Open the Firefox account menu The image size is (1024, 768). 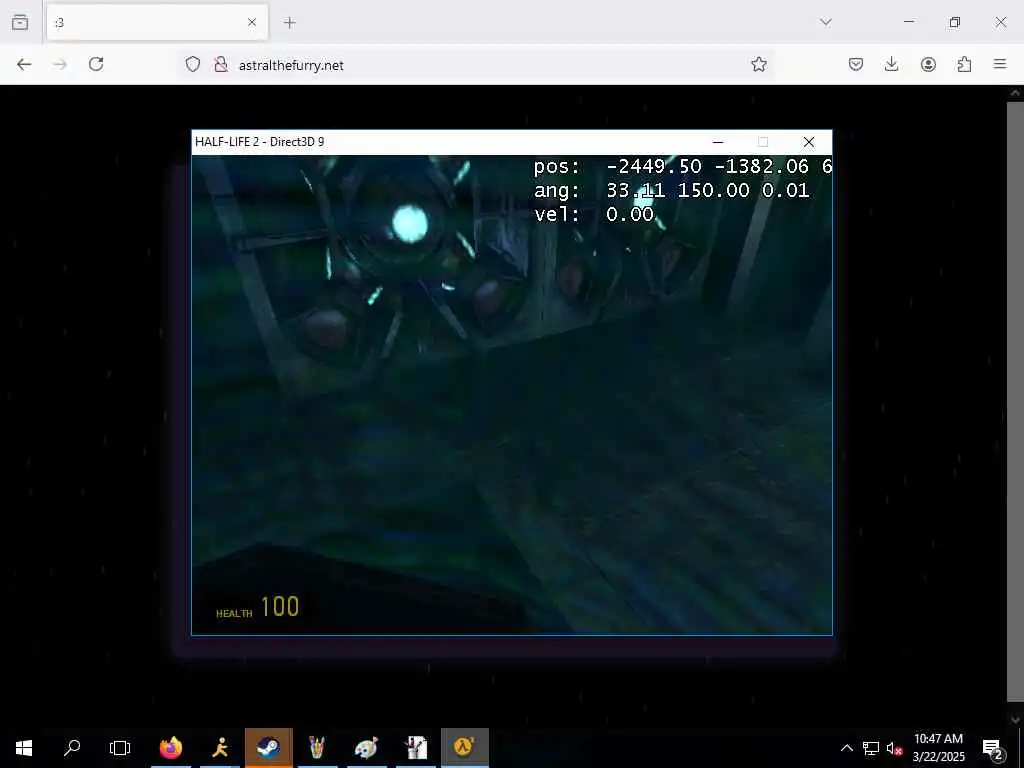click(x=928, y=64)
